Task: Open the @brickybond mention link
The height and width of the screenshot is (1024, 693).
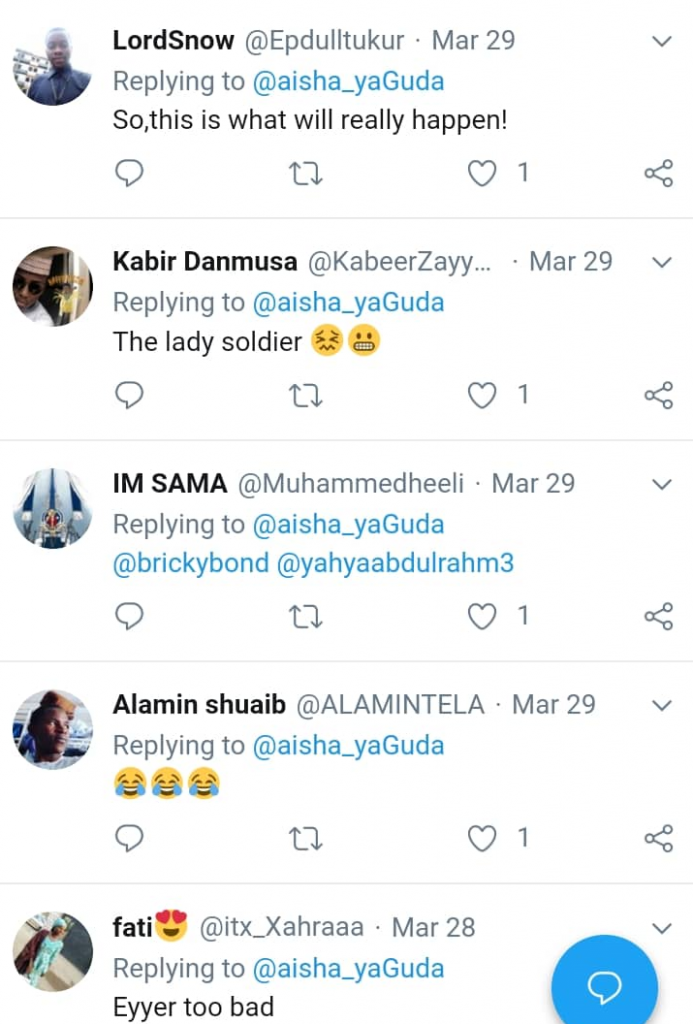Action: coord(190,563)
